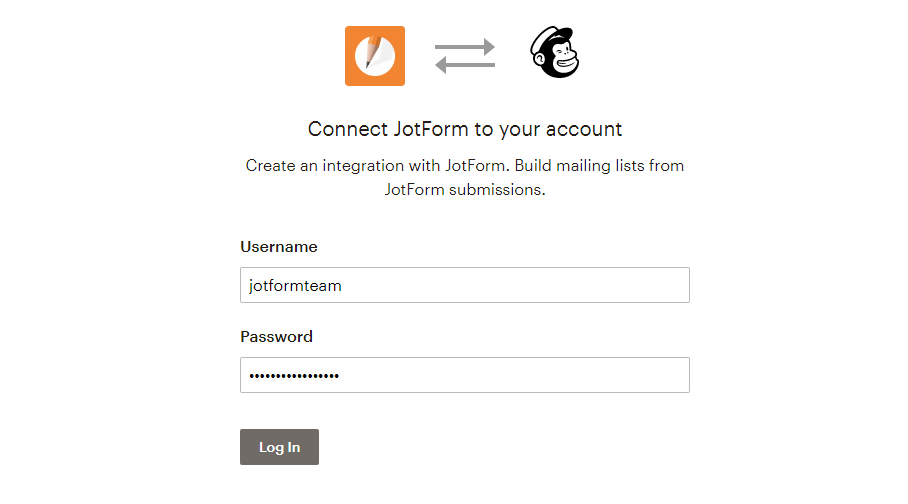Screen dimensions: 908x504
Task: Click the "JotForm submissions." text line
Action: [465, 189]
